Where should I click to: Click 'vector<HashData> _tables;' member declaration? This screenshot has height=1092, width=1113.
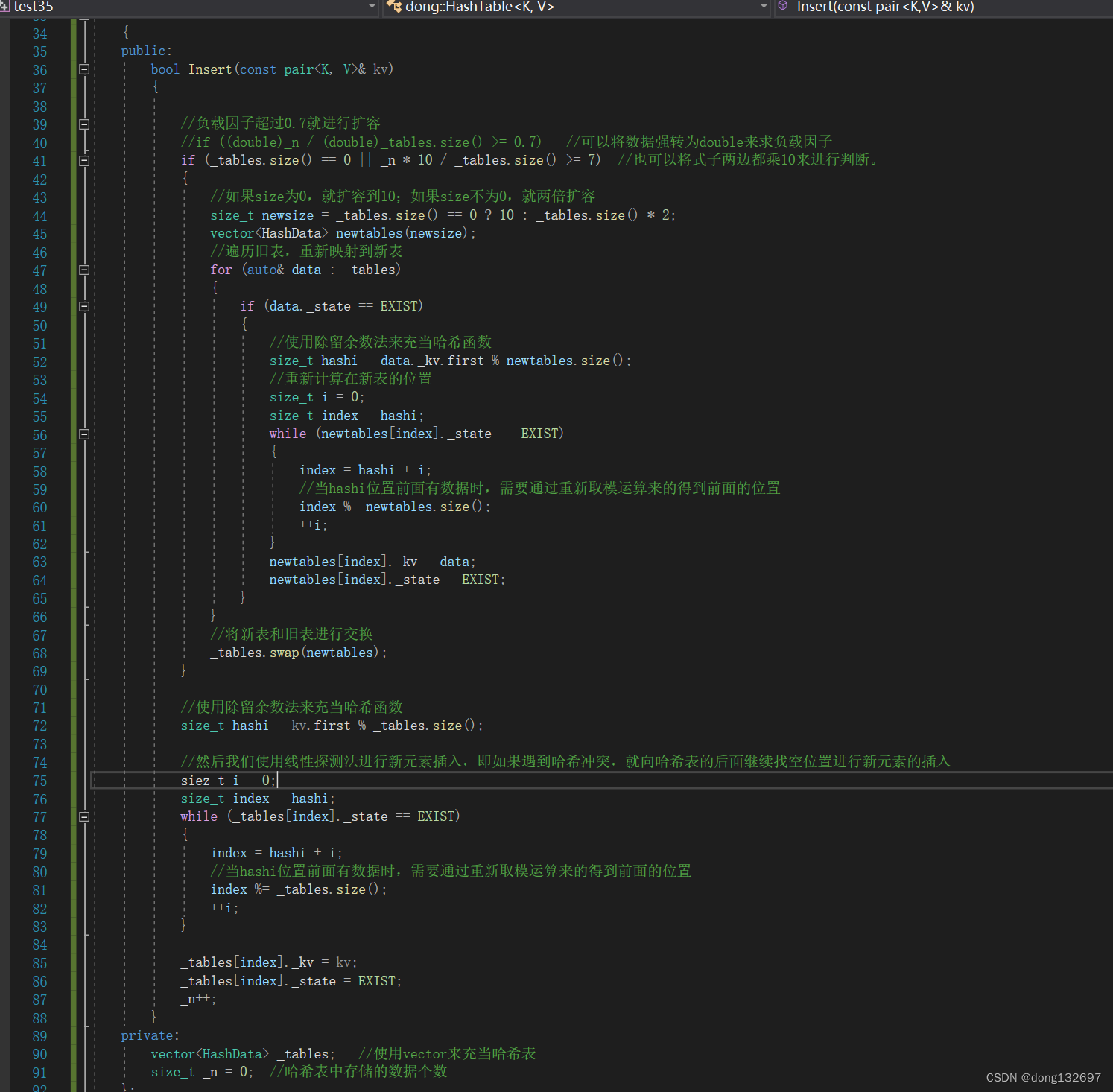pos(243,1054)
